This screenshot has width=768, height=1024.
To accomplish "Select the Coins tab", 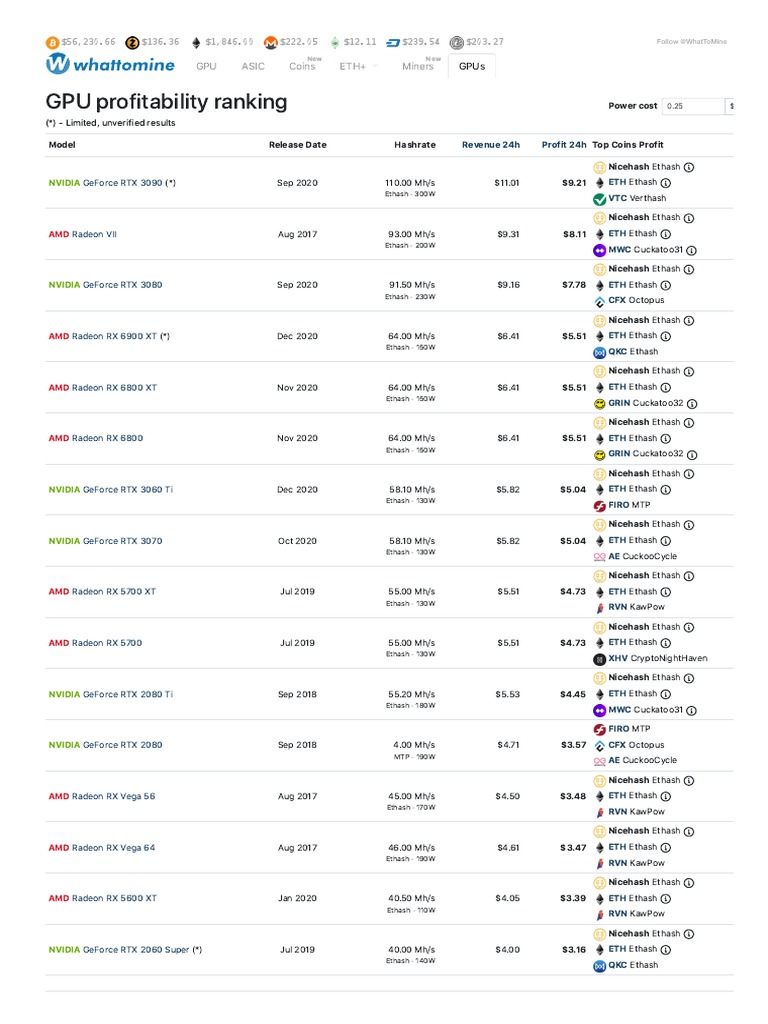I will point(302,66).
